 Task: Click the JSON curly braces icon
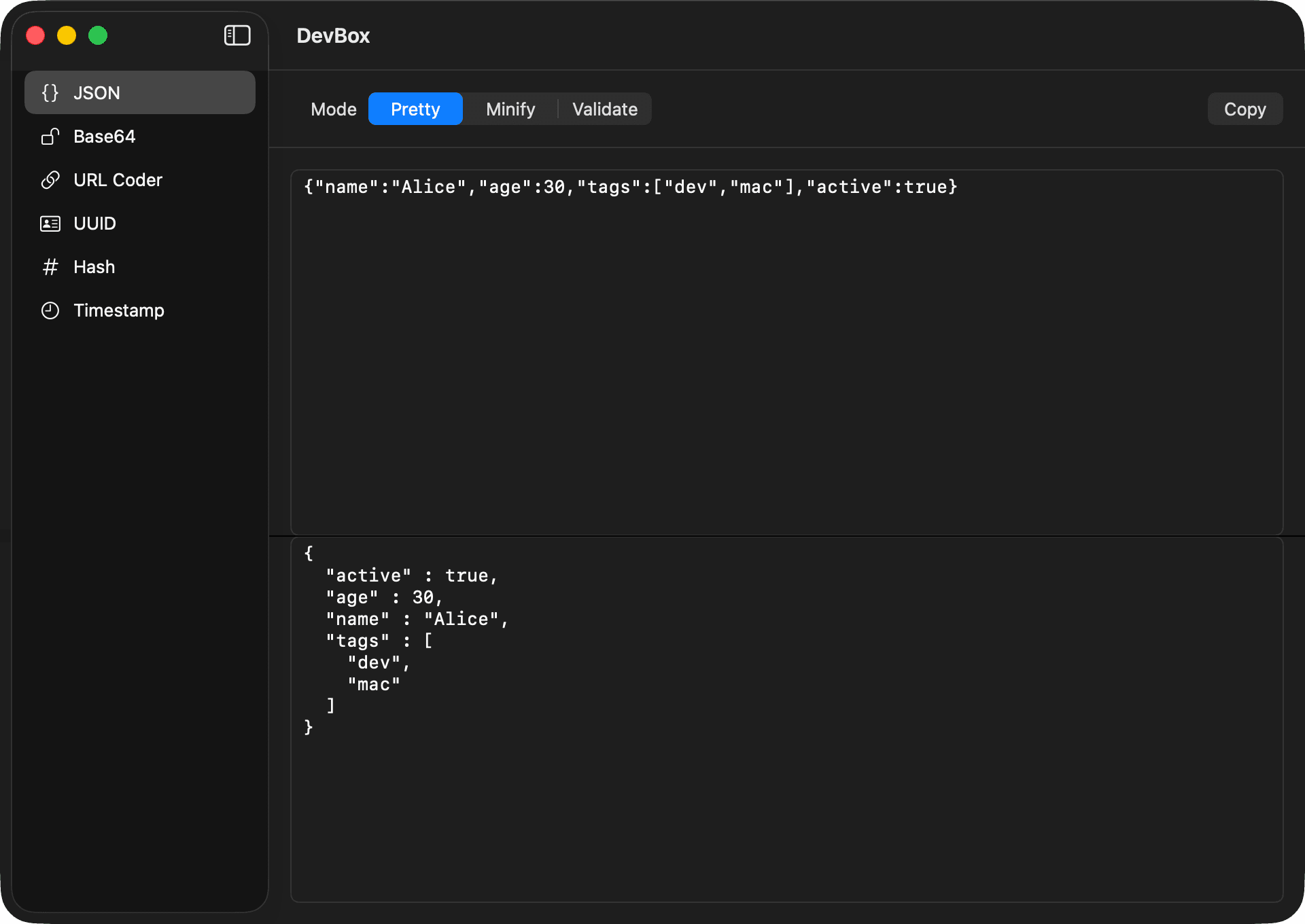point(50,93)
